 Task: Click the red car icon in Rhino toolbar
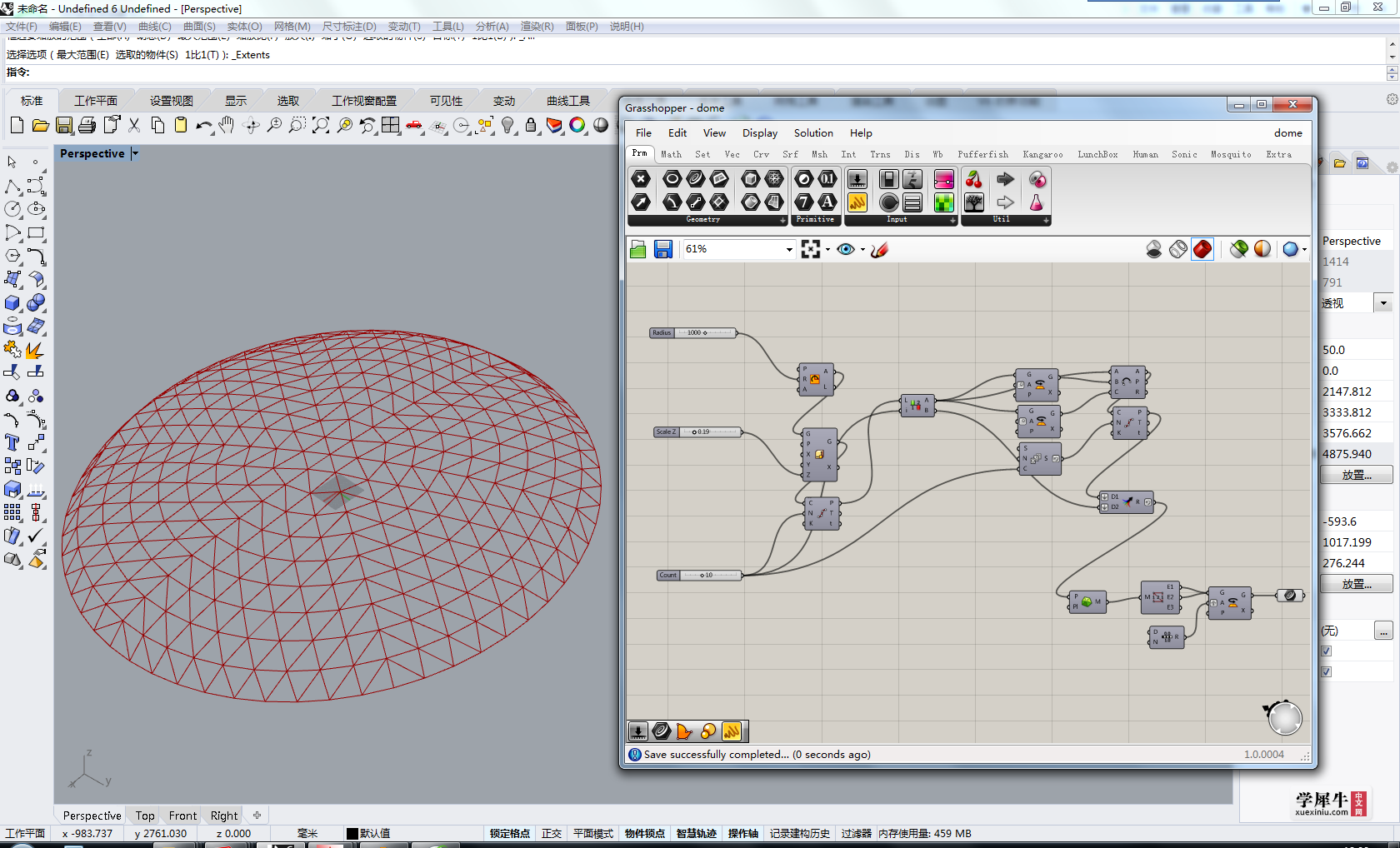point(414,126)
